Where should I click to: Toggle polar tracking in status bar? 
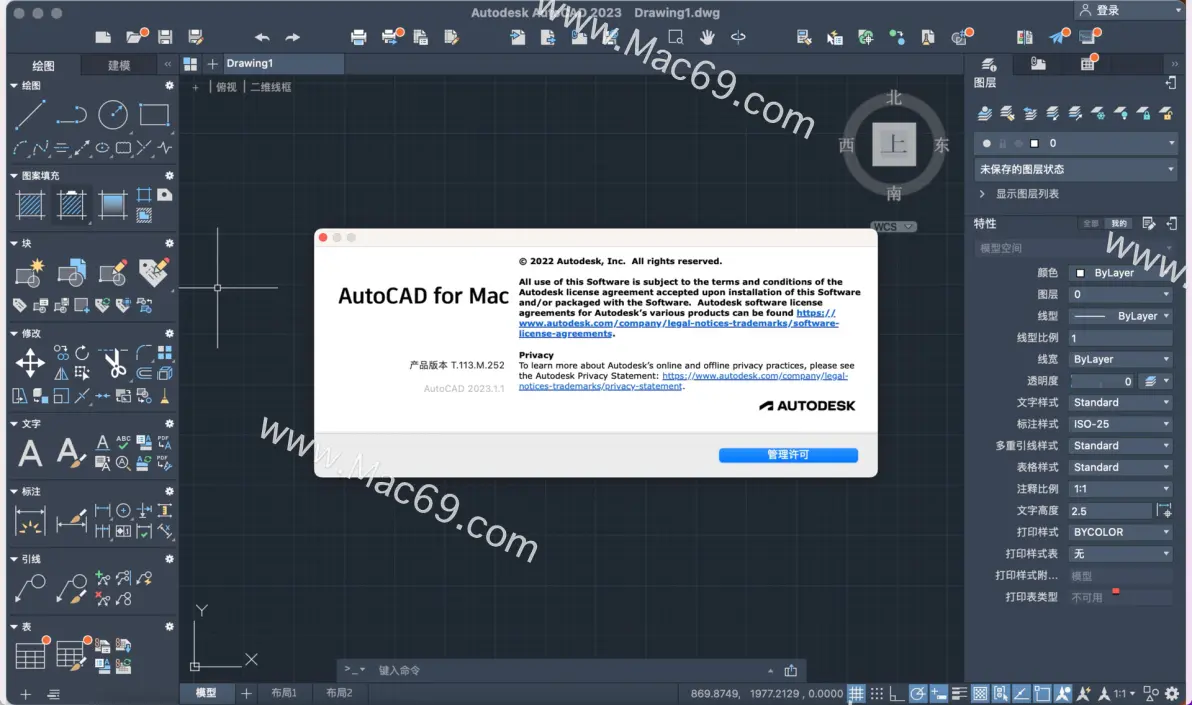click(x=918, y=693)
